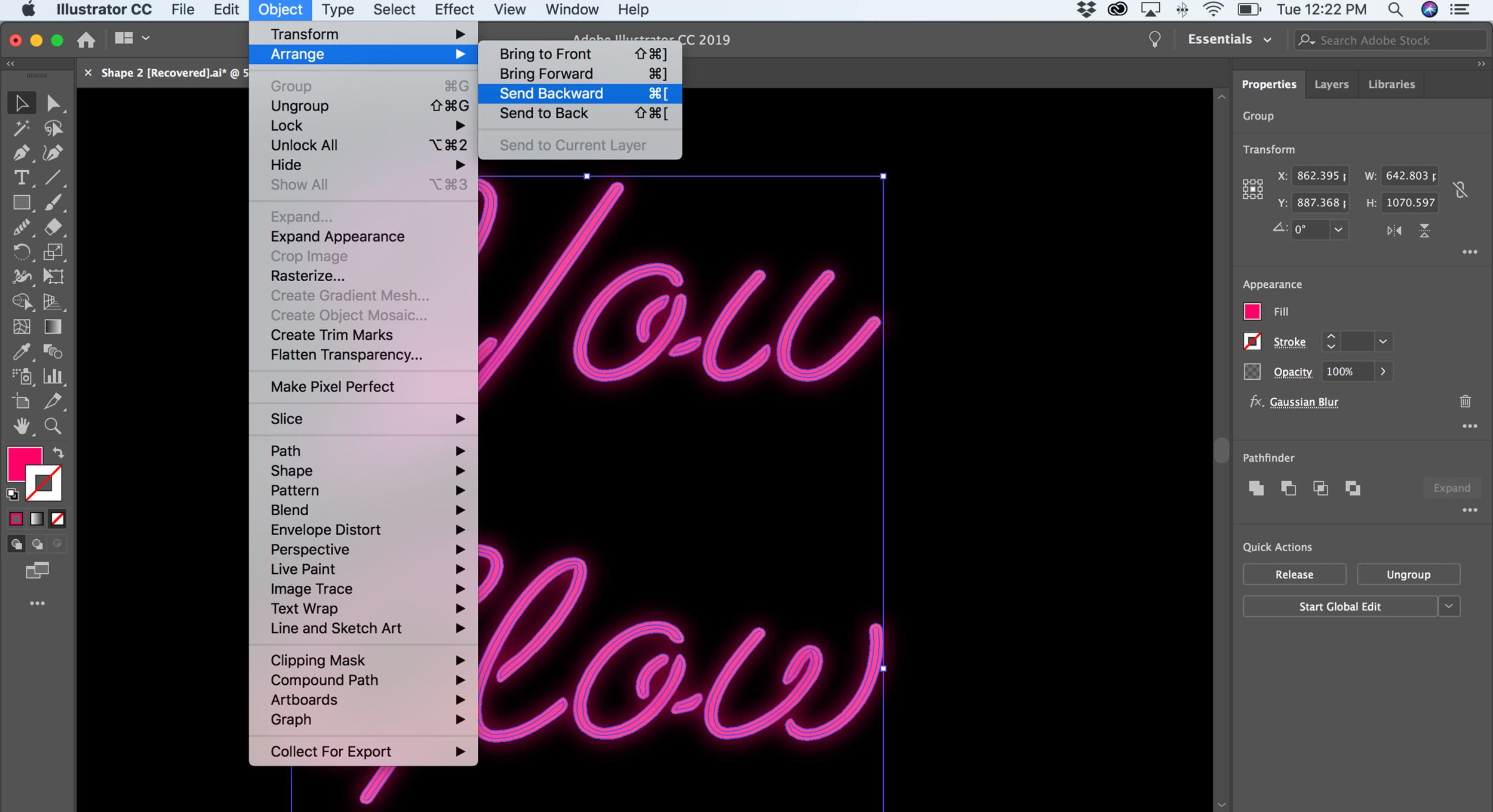Delete the Gaussian Blur effect via trash icon
The height and width of the screenshot is (812, 1493).
pos(1466,401)
